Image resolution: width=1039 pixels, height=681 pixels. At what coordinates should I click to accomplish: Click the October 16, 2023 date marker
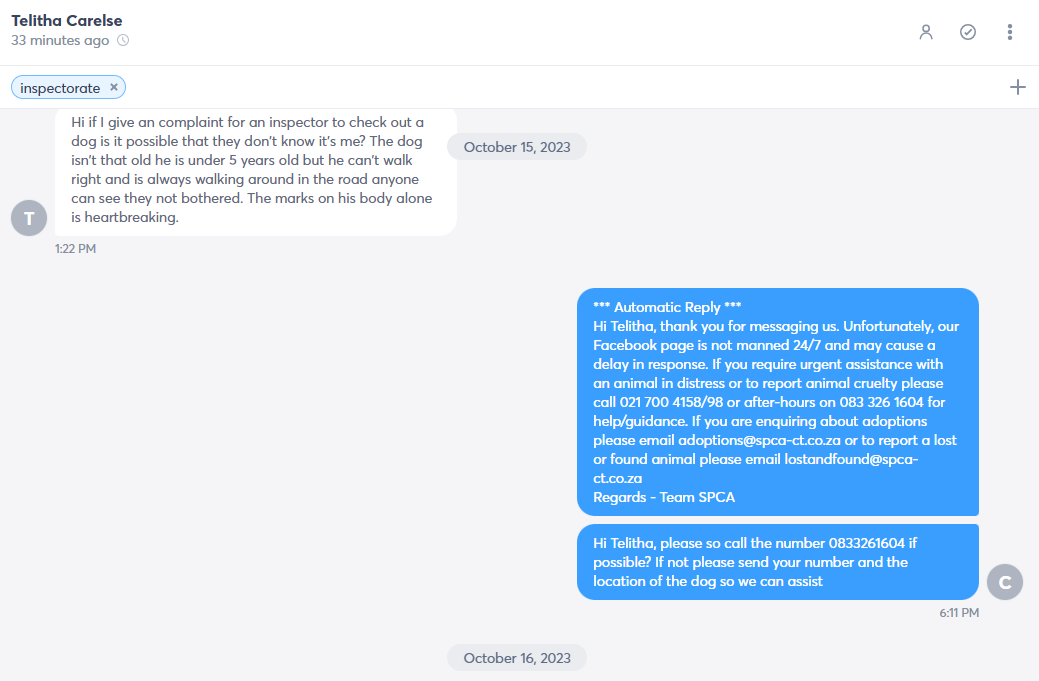pyautogui.click(x=517, y=658)
